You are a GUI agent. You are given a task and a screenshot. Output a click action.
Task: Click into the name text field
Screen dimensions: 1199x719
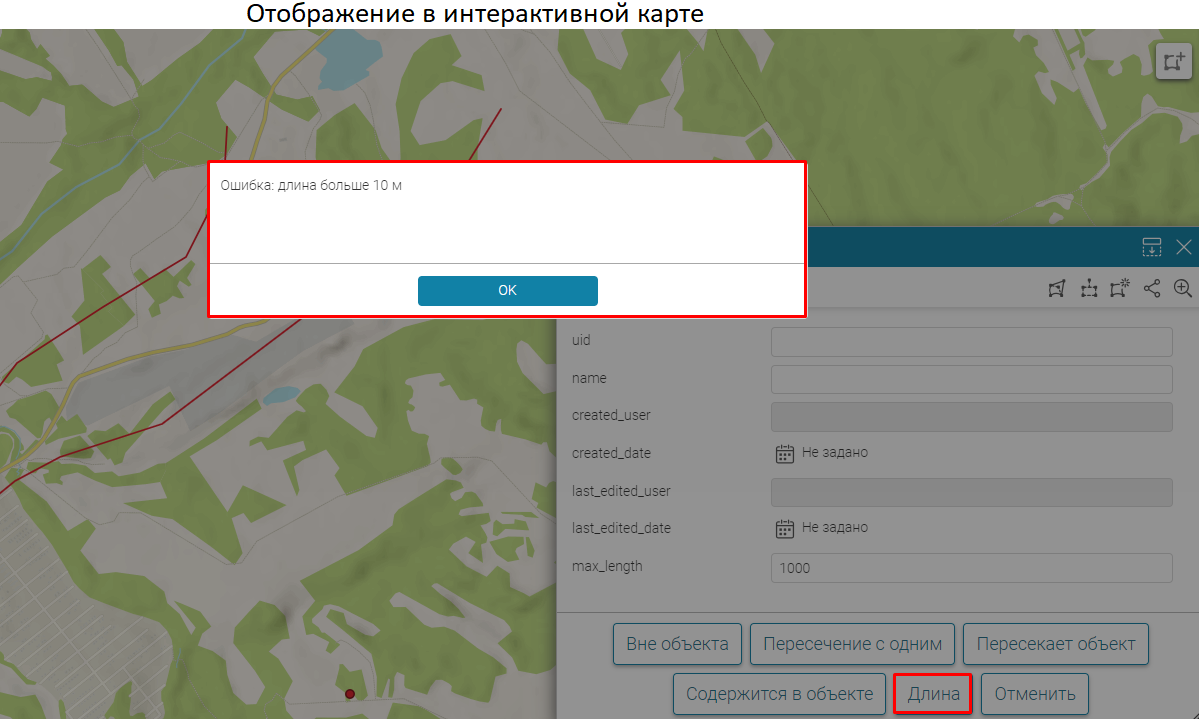[x=971, y=379]
